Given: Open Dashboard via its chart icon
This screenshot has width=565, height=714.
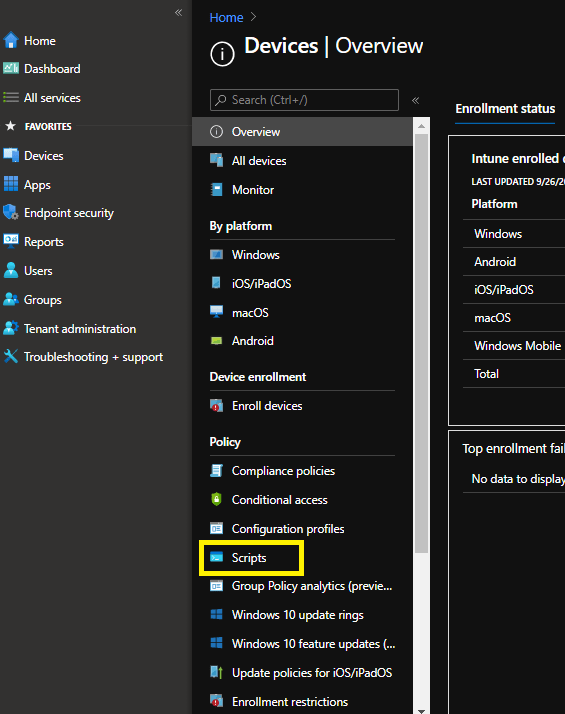Looking at the screenshot, I should (x=10, y=68).
